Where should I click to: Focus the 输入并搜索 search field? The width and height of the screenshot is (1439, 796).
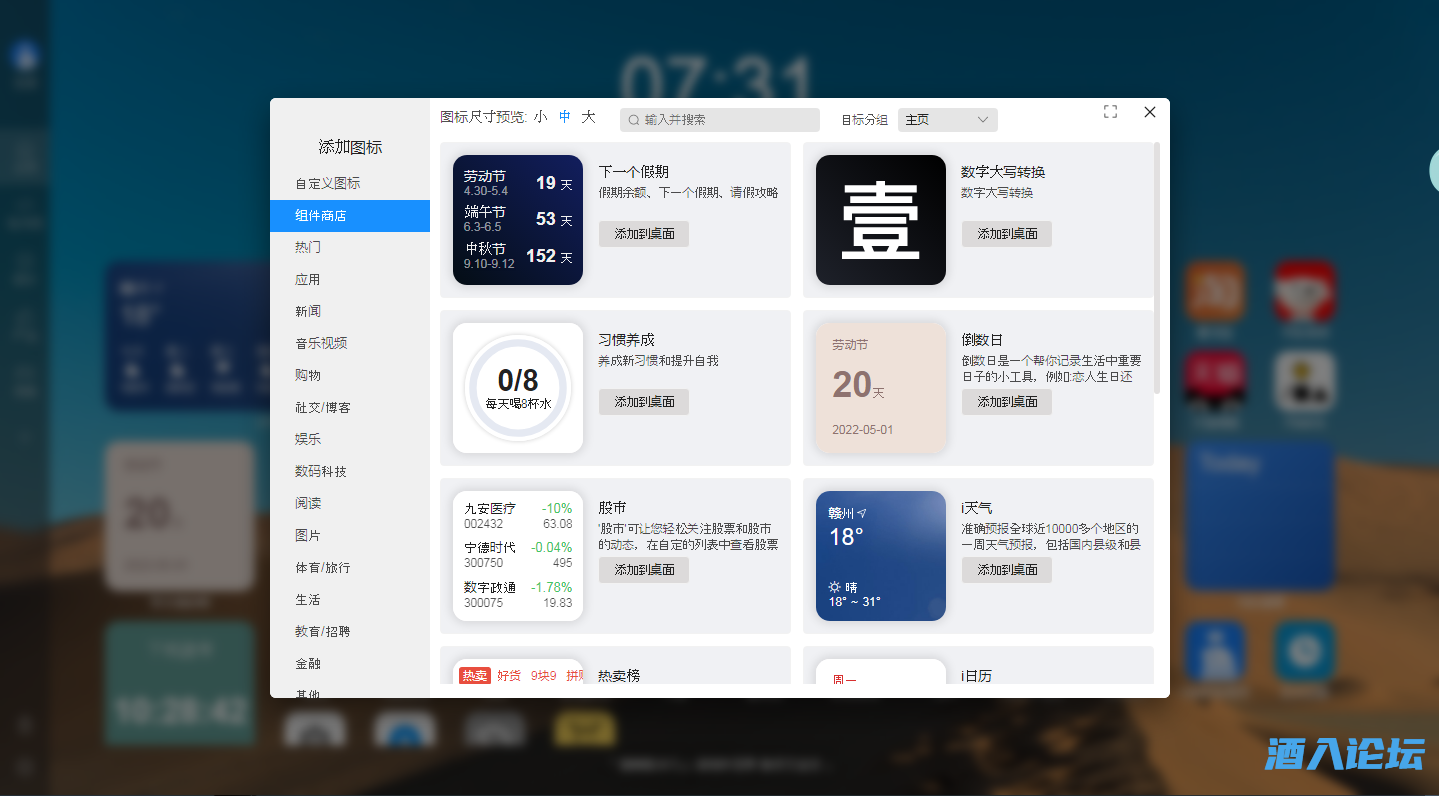725,120
